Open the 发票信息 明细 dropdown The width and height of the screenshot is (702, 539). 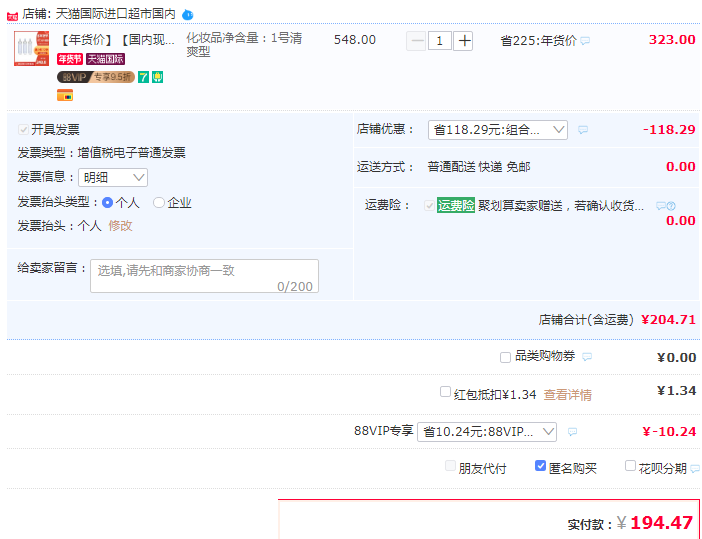[113, 178]
